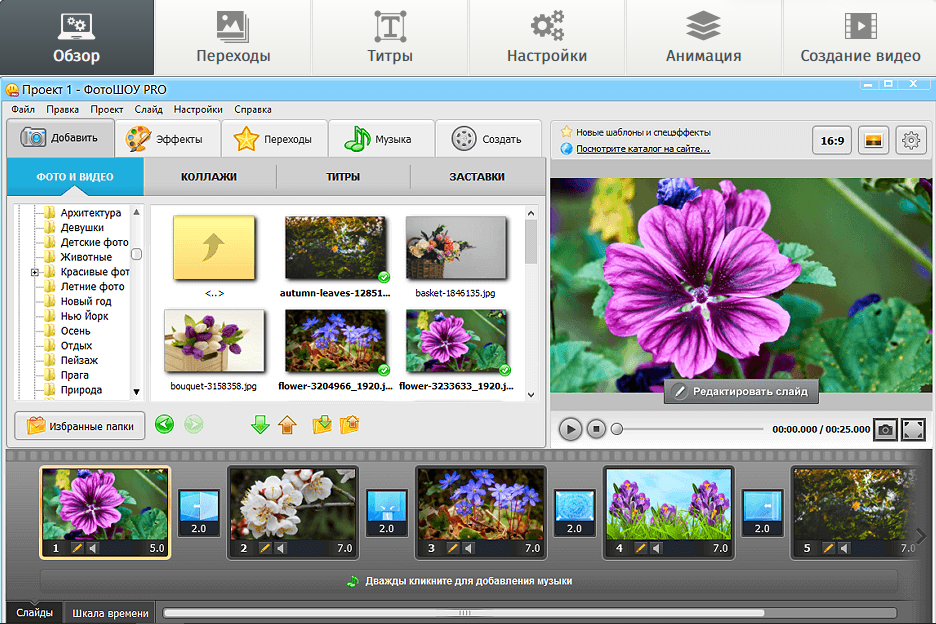The image size is (936, 624).
Task: Click orange up arrow remove icon
Action: coord(288,425)
